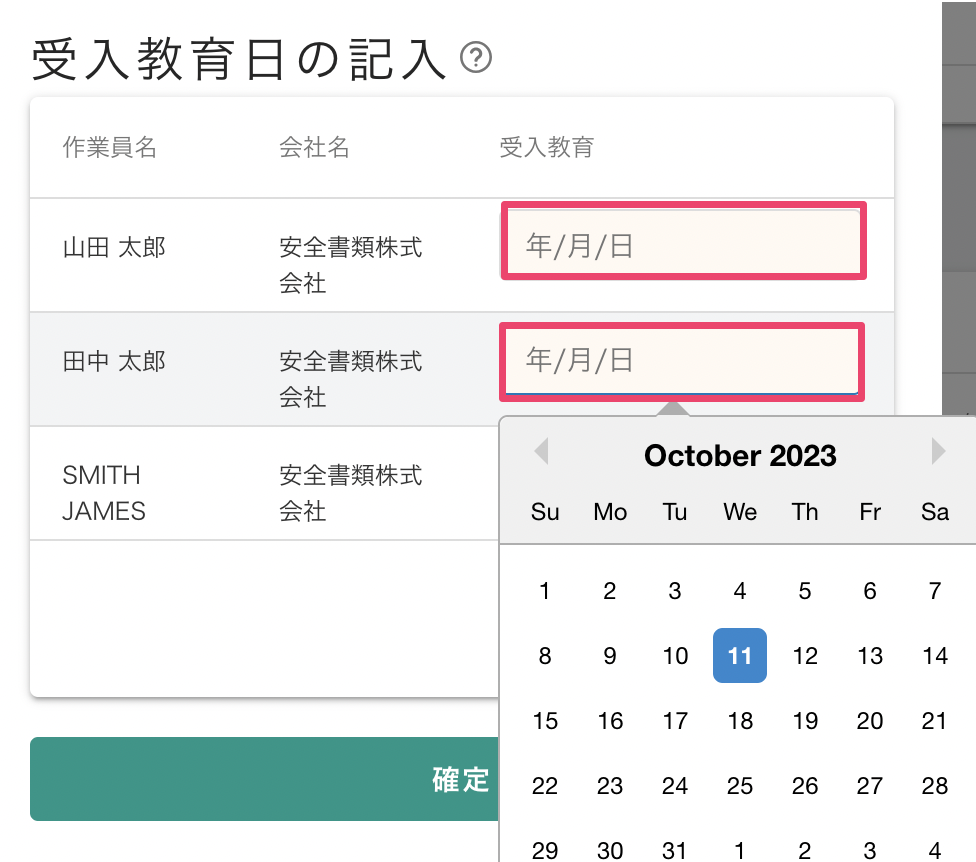Select October 31 in the calendar

pos(675,849)
